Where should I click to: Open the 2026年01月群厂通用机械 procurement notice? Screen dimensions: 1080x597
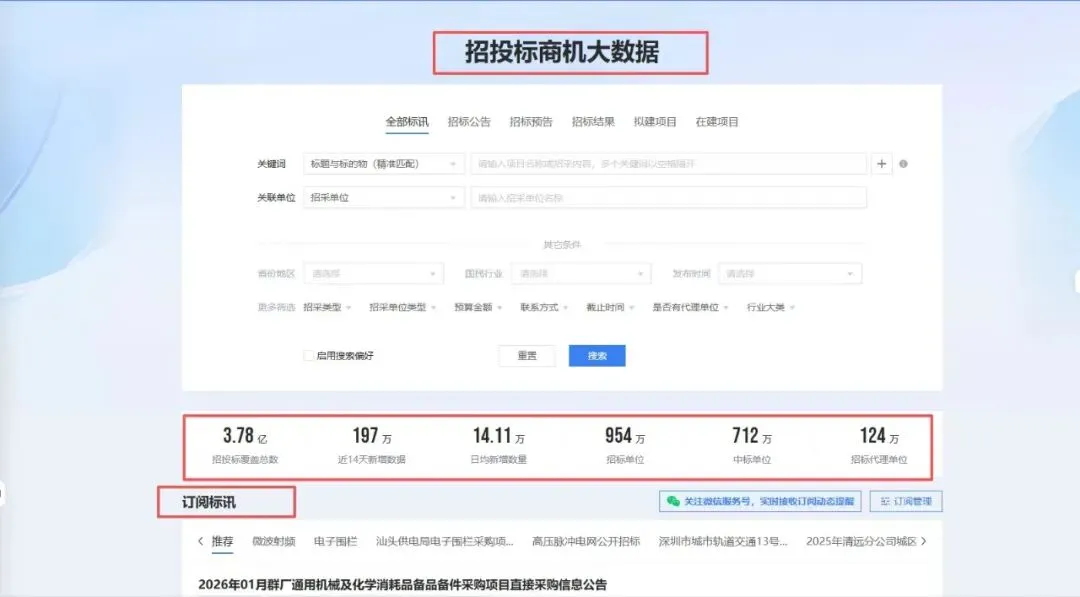pos(402,585)
